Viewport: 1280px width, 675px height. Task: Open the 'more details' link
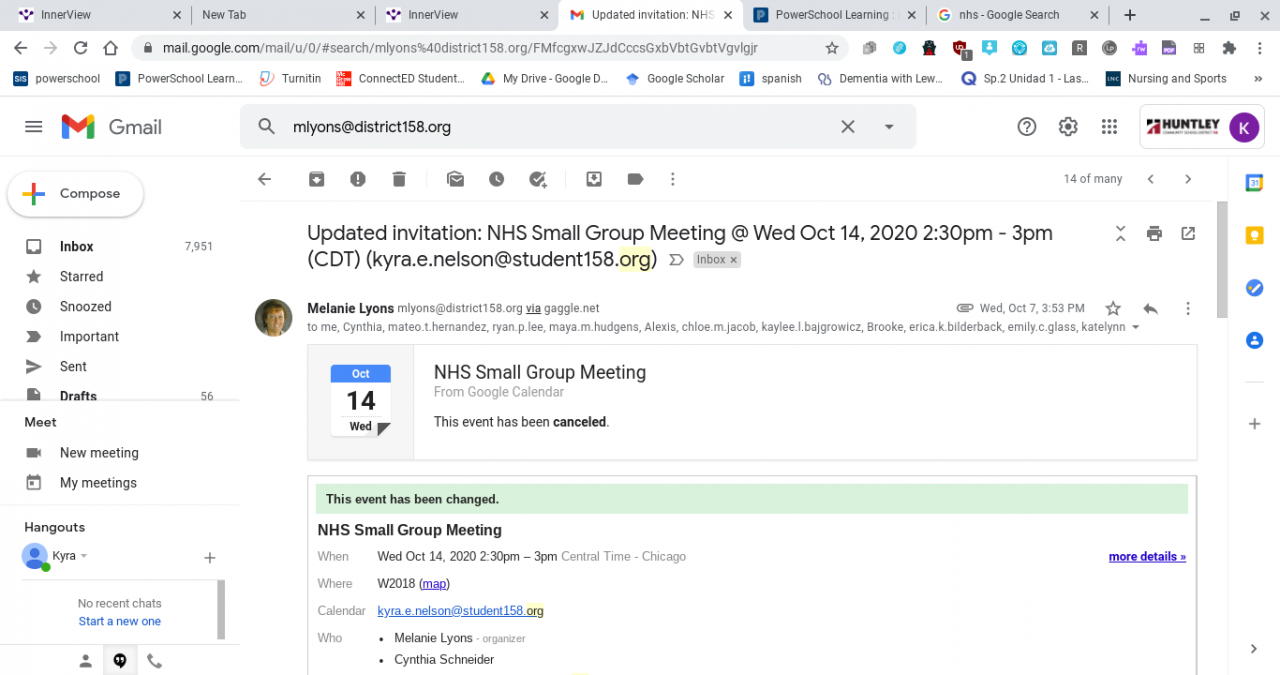1147,557
